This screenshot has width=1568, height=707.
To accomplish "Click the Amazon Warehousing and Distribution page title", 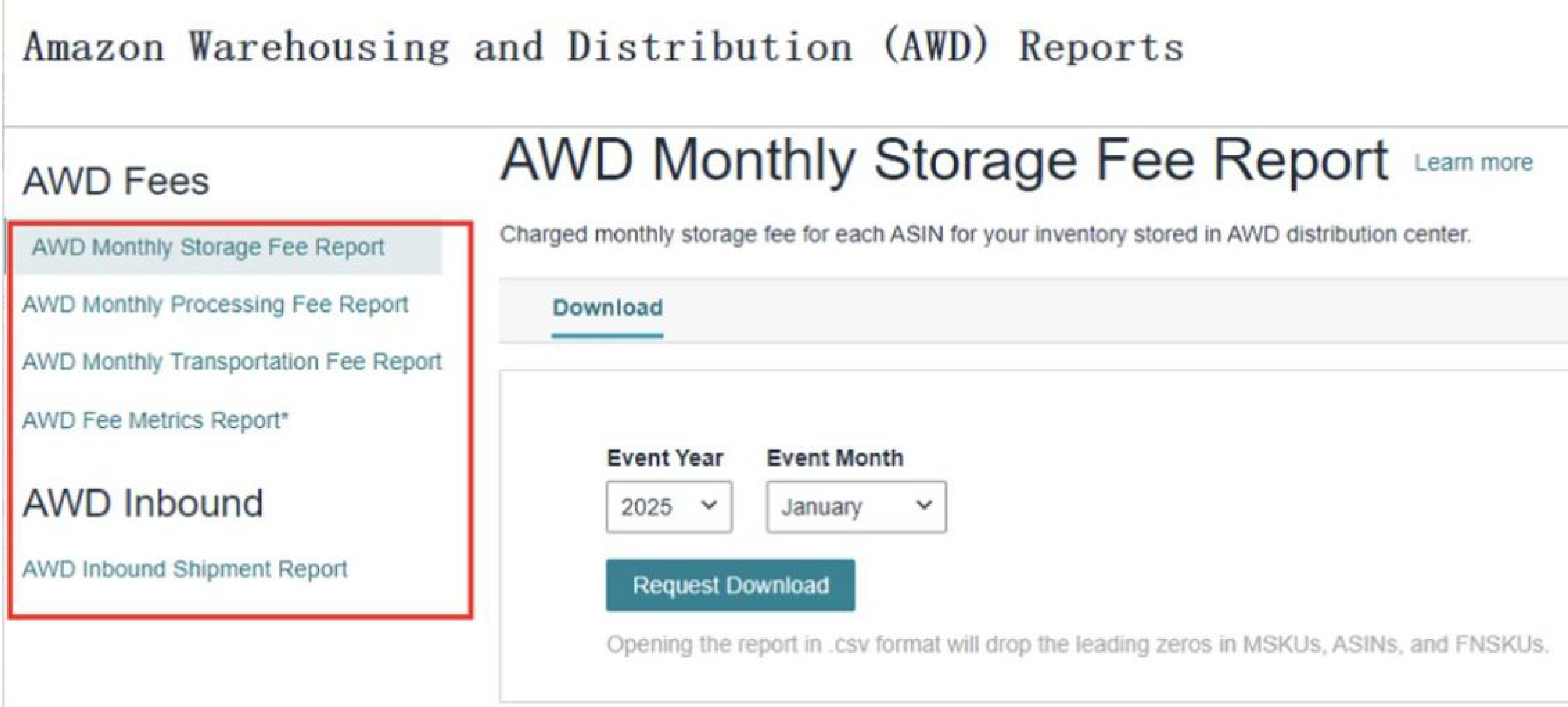I will [x=603, y=47].
